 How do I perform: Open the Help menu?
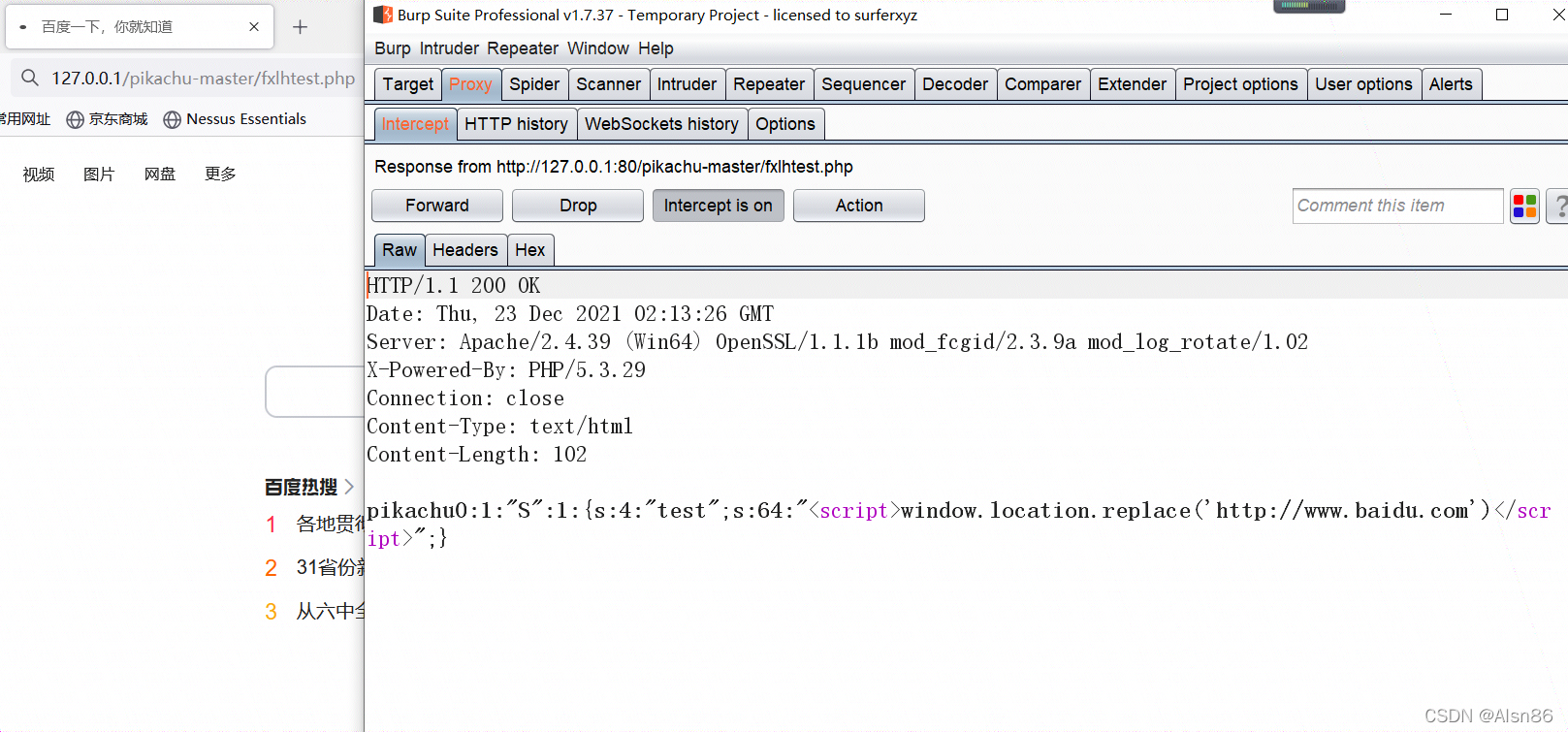click(x=656, y=48)
